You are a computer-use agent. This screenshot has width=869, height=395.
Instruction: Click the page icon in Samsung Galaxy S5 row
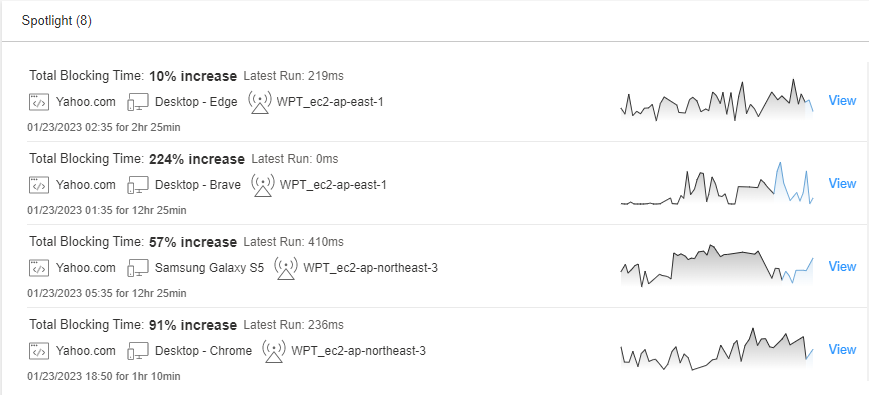click(x=38, y=268)
